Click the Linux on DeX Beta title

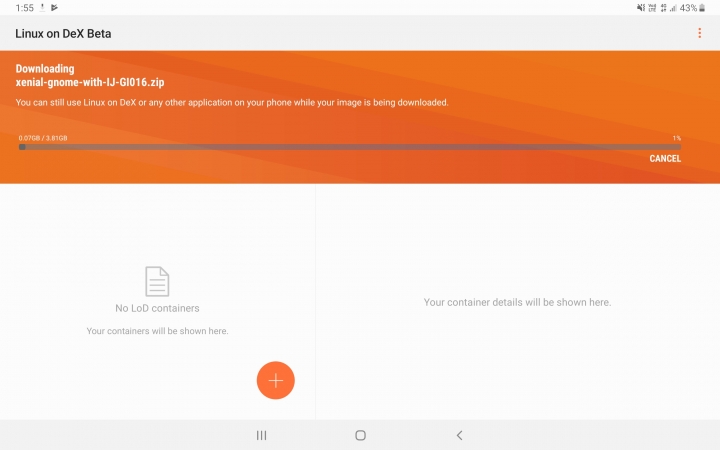63,34
